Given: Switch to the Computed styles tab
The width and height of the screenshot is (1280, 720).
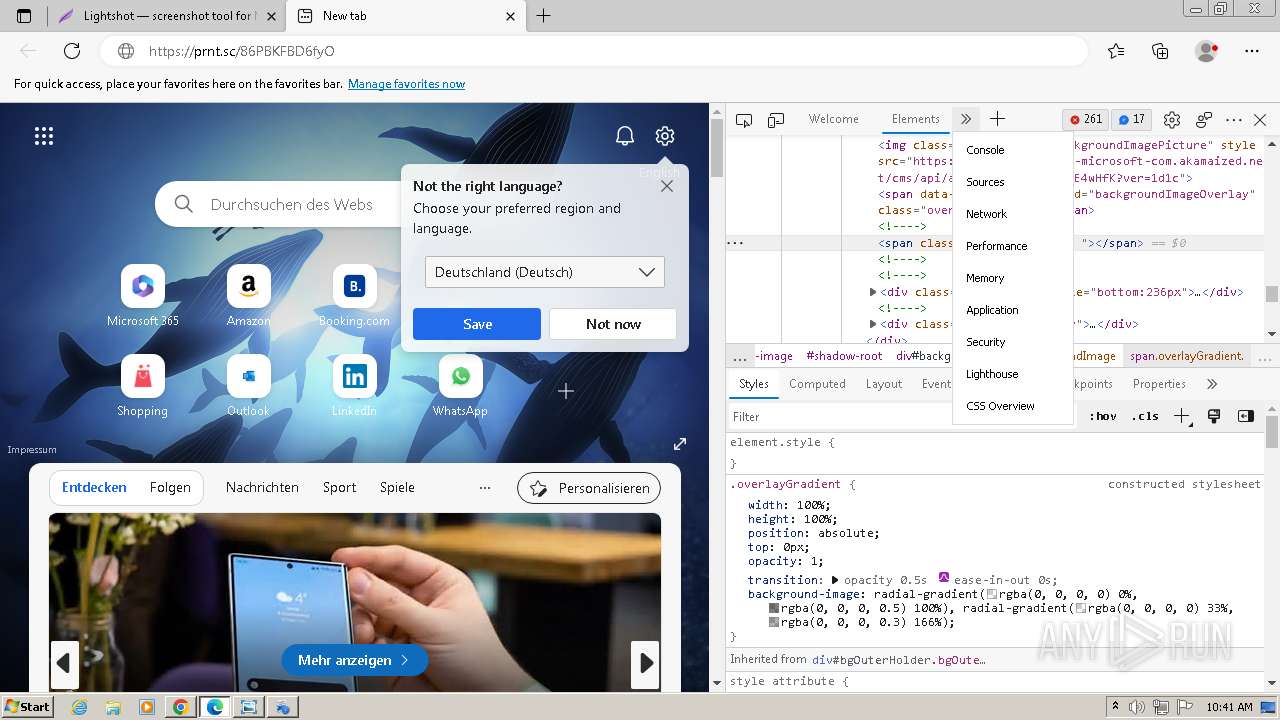Looking at the screenshot, I should (x=817, y=384).
